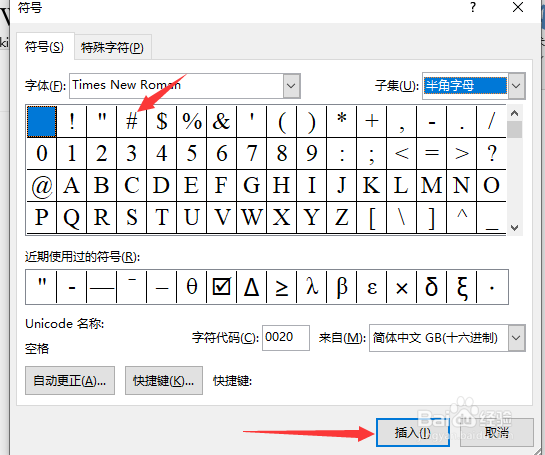The width and height of the screenshot is (545, 455).
Task: Pick the recently used multiplication × symbol
Action: click(x=401, y=287)
